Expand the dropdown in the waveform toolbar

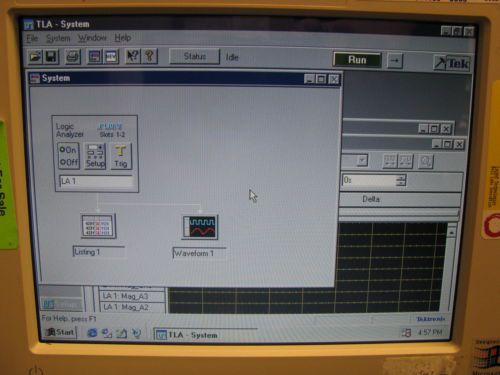tap(362, 160)
